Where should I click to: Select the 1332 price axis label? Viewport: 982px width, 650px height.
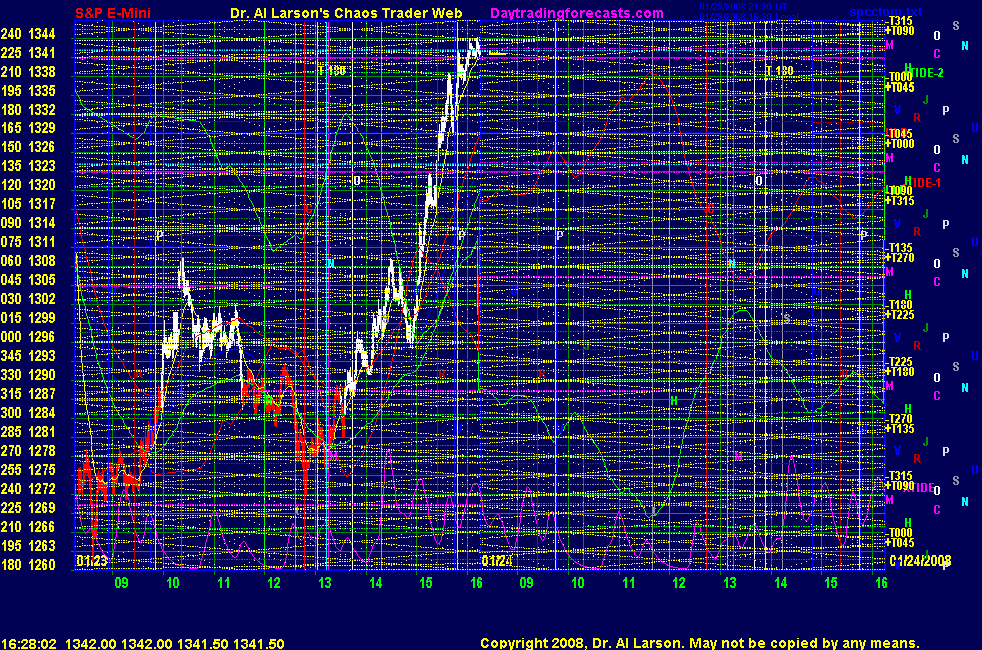pos(41,110)
